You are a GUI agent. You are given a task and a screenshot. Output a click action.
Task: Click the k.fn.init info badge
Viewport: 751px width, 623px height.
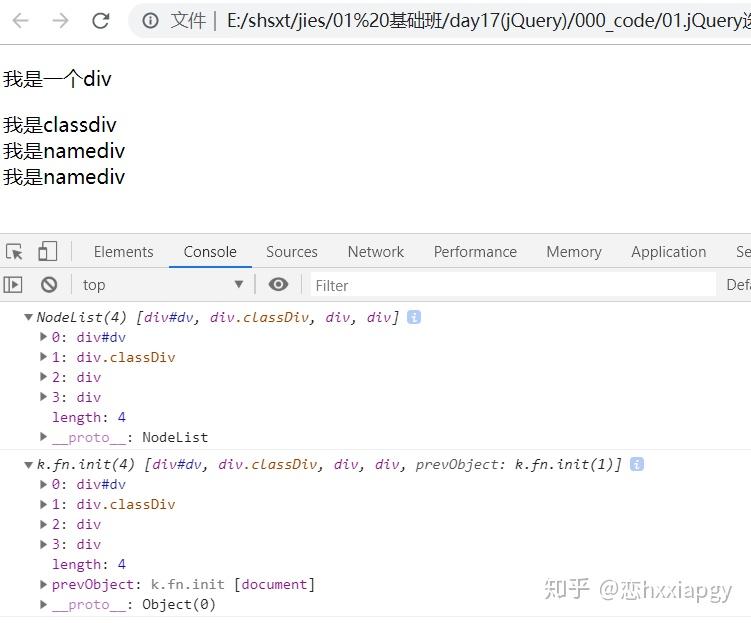click(x=637, y=464)
